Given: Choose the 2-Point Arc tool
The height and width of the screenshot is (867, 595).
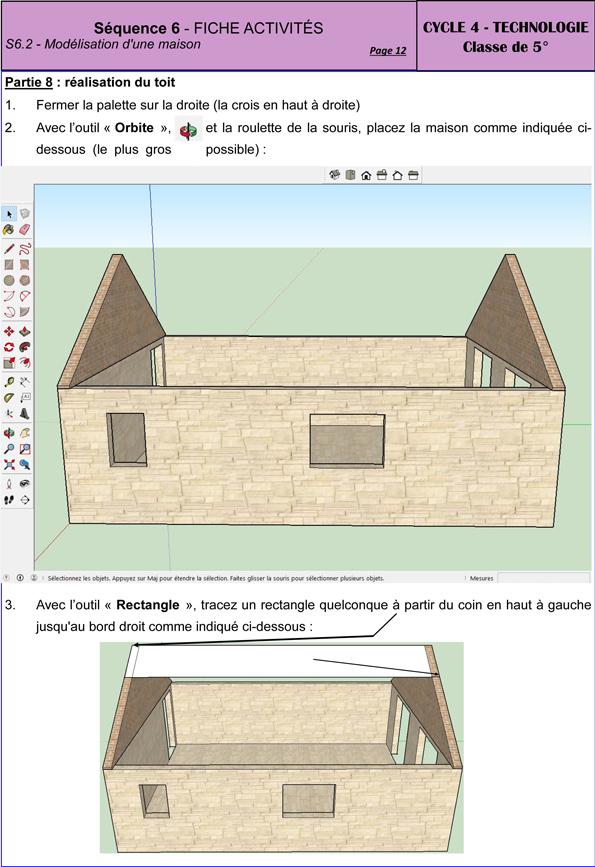Looking at the screenshot, I should click(24, 296).
